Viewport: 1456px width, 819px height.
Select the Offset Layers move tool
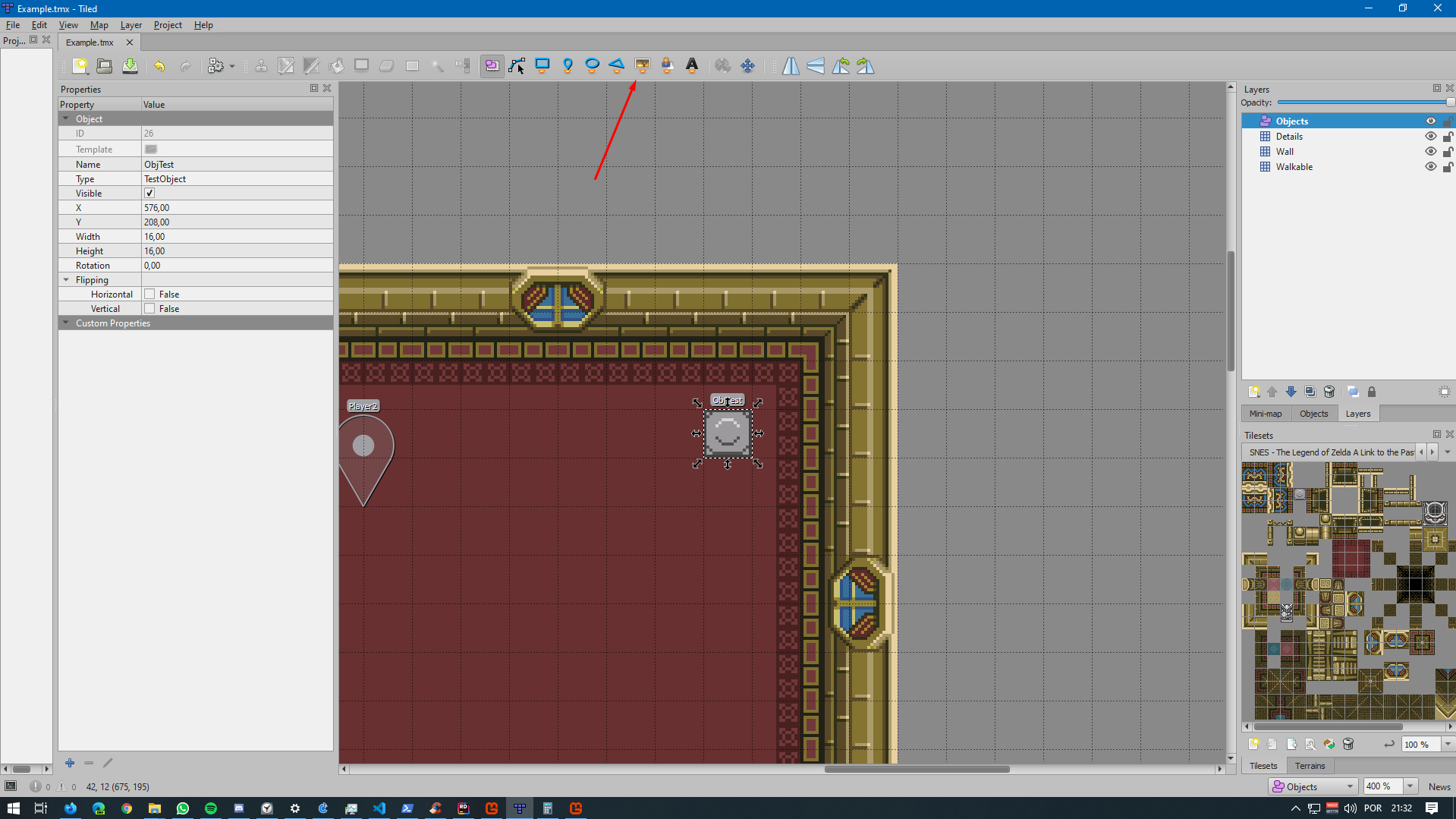point(748,66)
